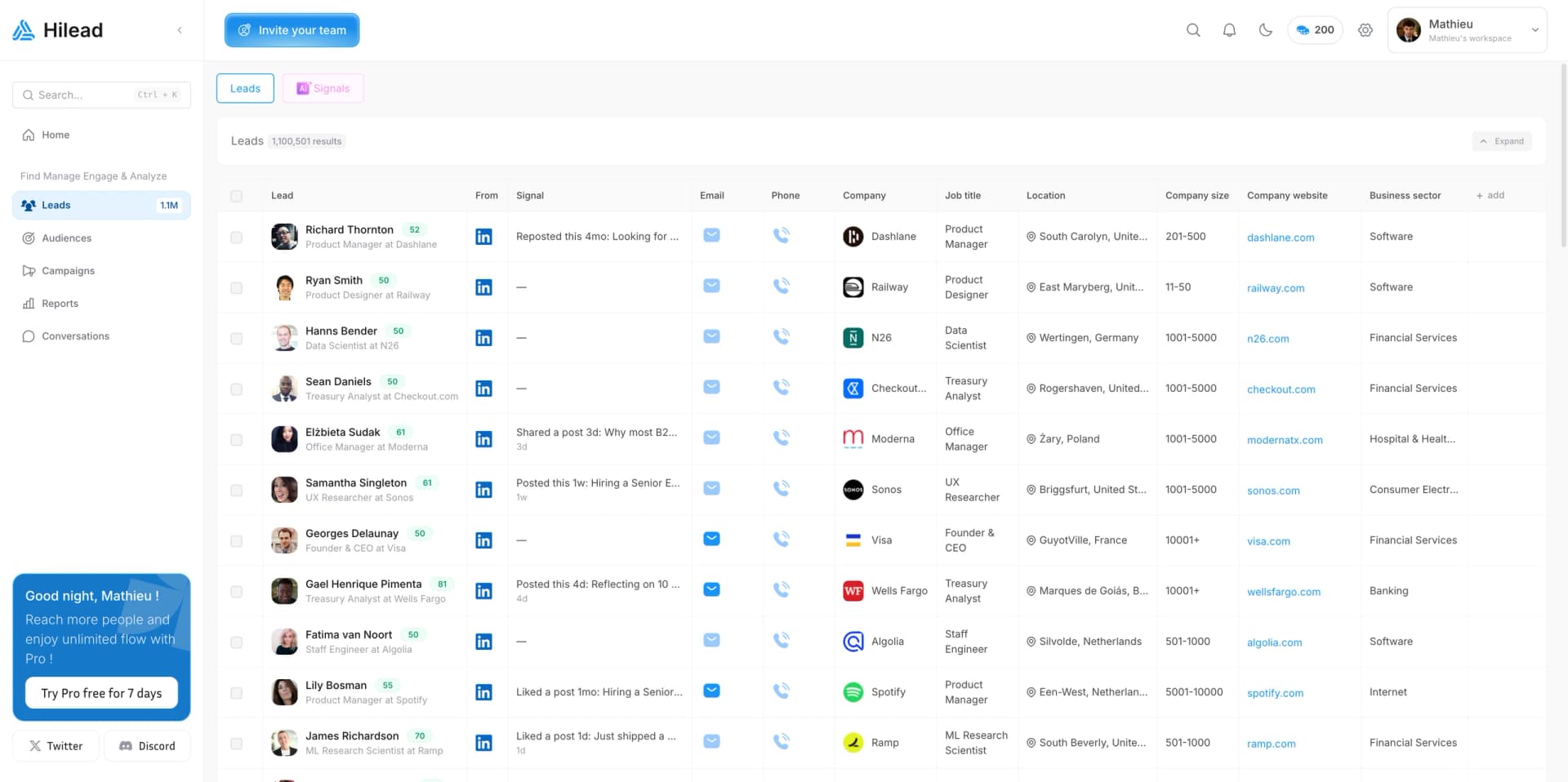Switch to the AI Signals tab
Image resolution: width=1568 pixels, height=782 pixels.
323,88
